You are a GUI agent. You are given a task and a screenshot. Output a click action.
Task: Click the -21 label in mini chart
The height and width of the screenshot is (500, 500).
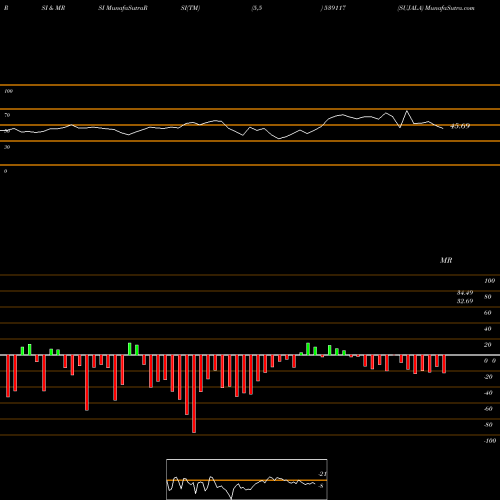click(322, 474)
